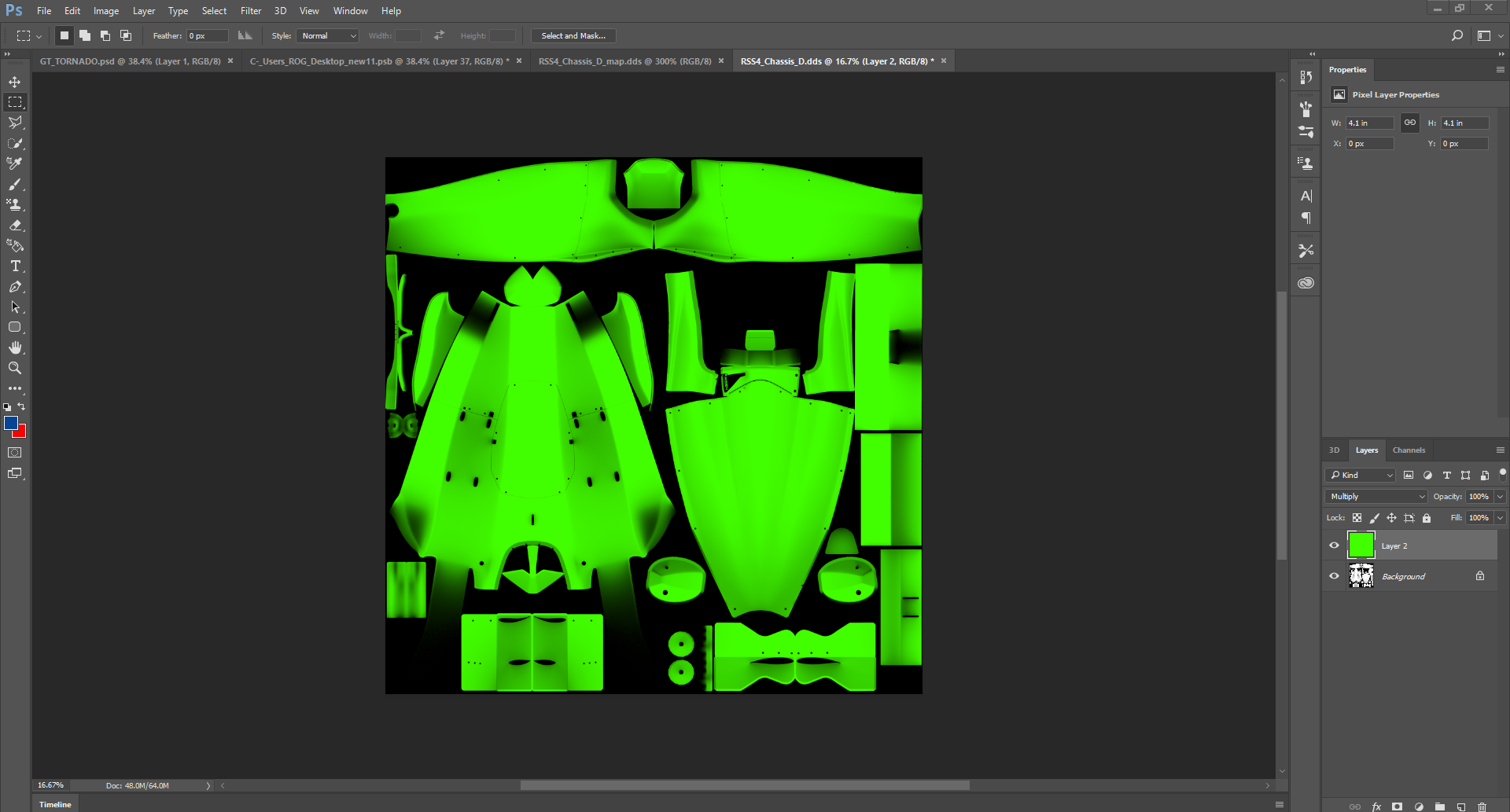Add a layer mask icon
Screen dimensions: 1510x812
pyautogui.click(x=1398, y=806)
